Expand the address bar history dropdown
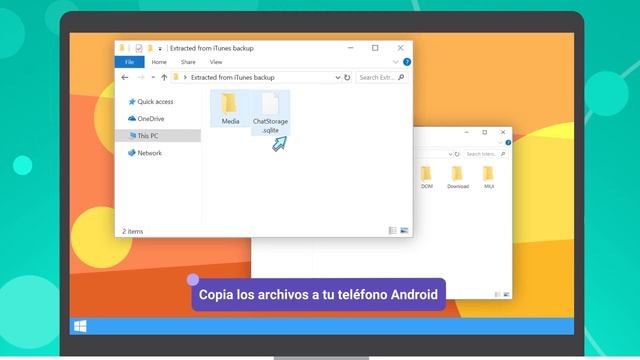The image size is (640, 360). (x=338, y=77)
